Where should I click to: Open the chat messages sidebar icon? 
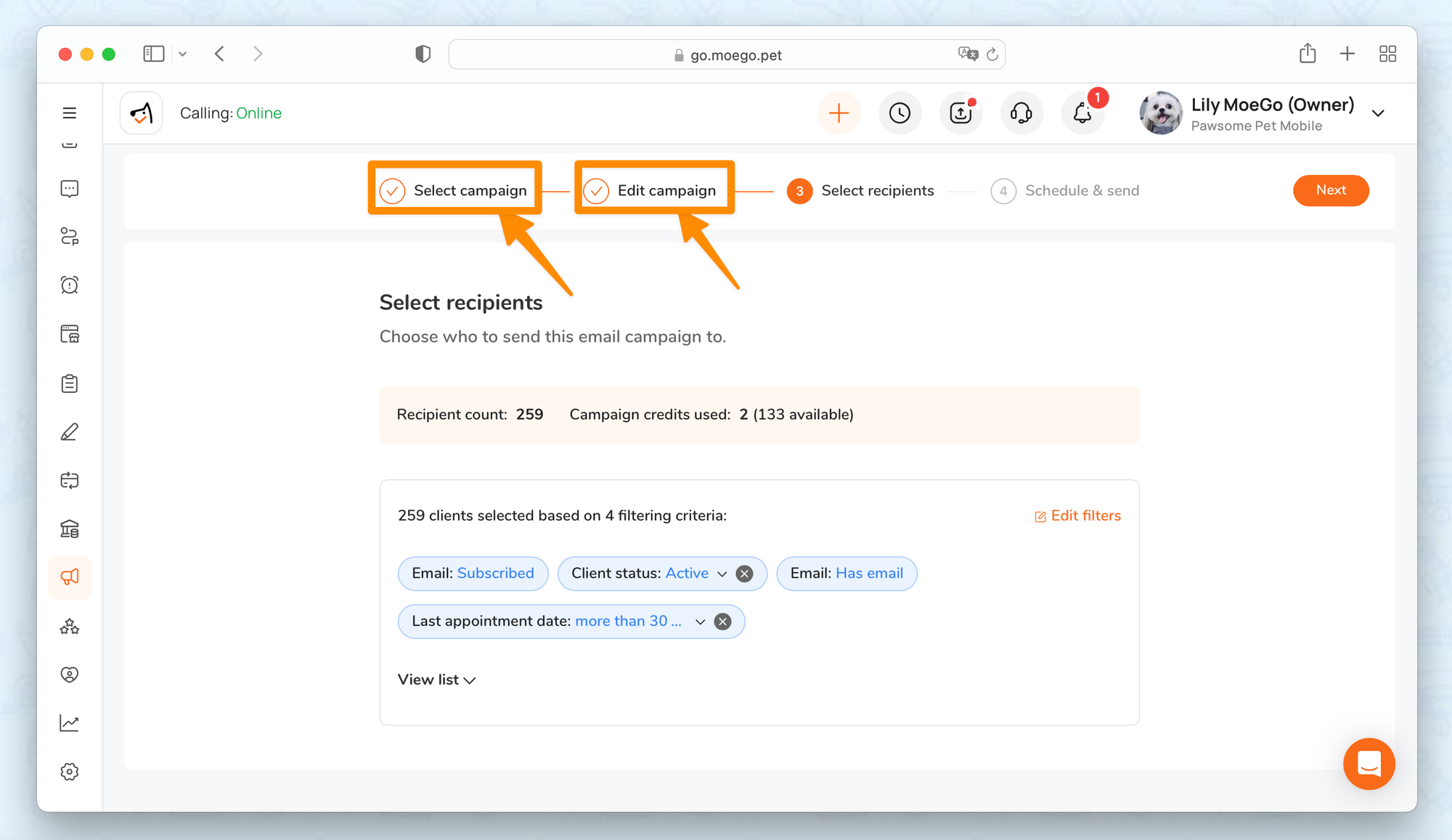point(70,189)
